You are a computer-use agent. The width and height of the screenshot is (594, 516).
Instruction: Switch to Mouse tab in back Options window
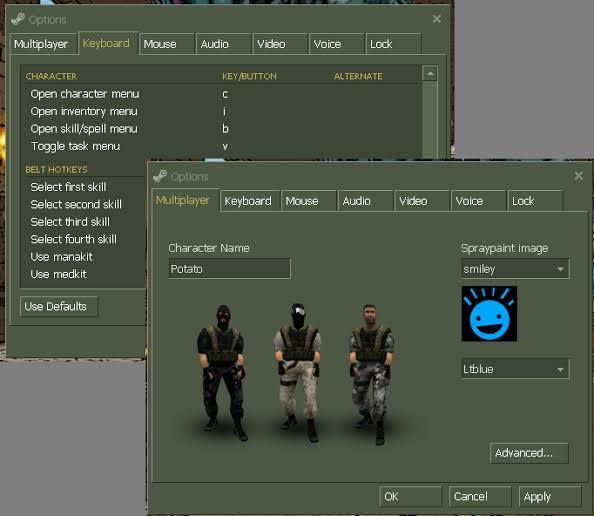[x=166, y=44]
